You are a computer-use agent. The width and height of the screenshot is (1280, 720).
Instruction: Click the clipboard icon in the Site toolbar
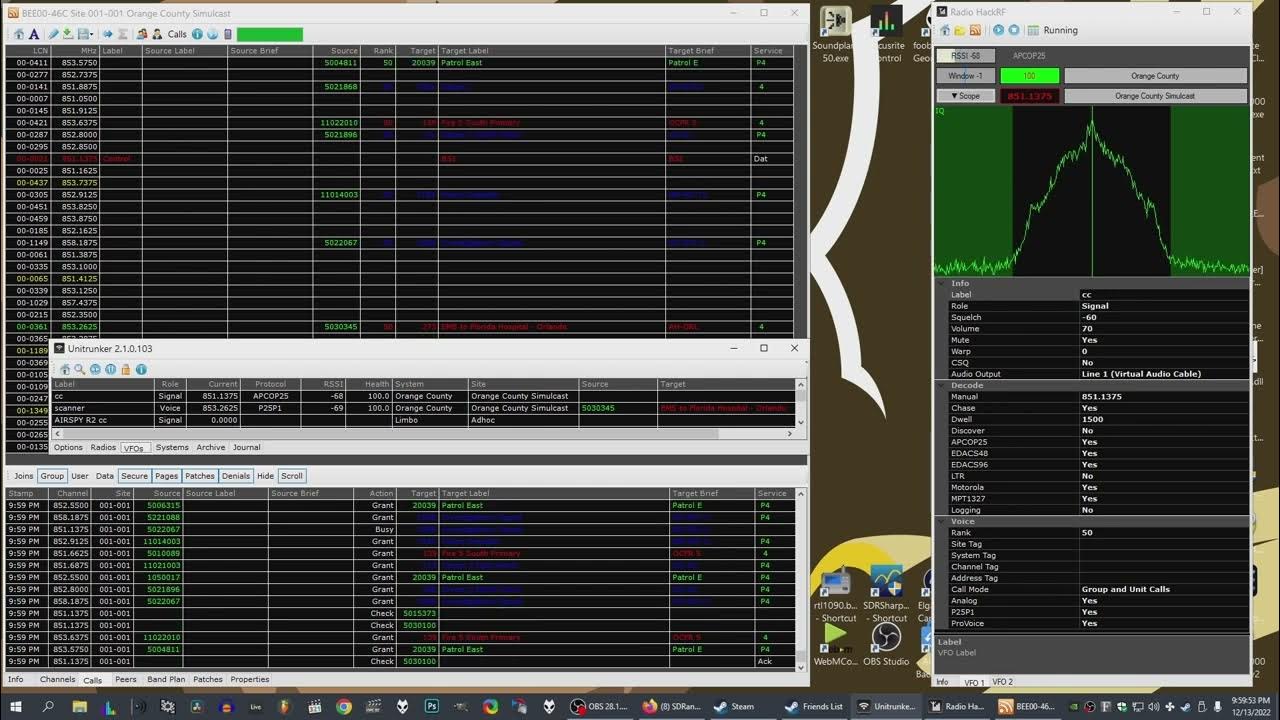click(x=227, y=34)
